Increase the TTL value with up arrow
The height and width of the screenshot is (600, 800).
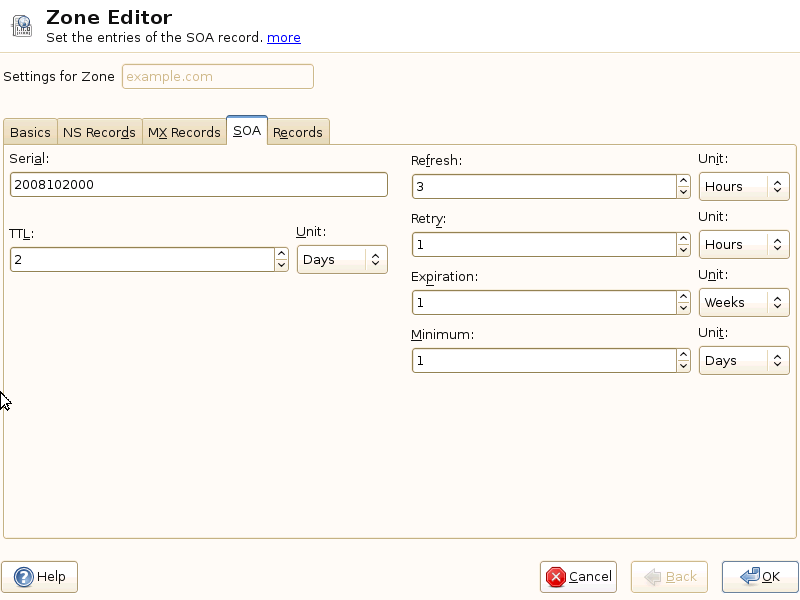tap(281, 254)
